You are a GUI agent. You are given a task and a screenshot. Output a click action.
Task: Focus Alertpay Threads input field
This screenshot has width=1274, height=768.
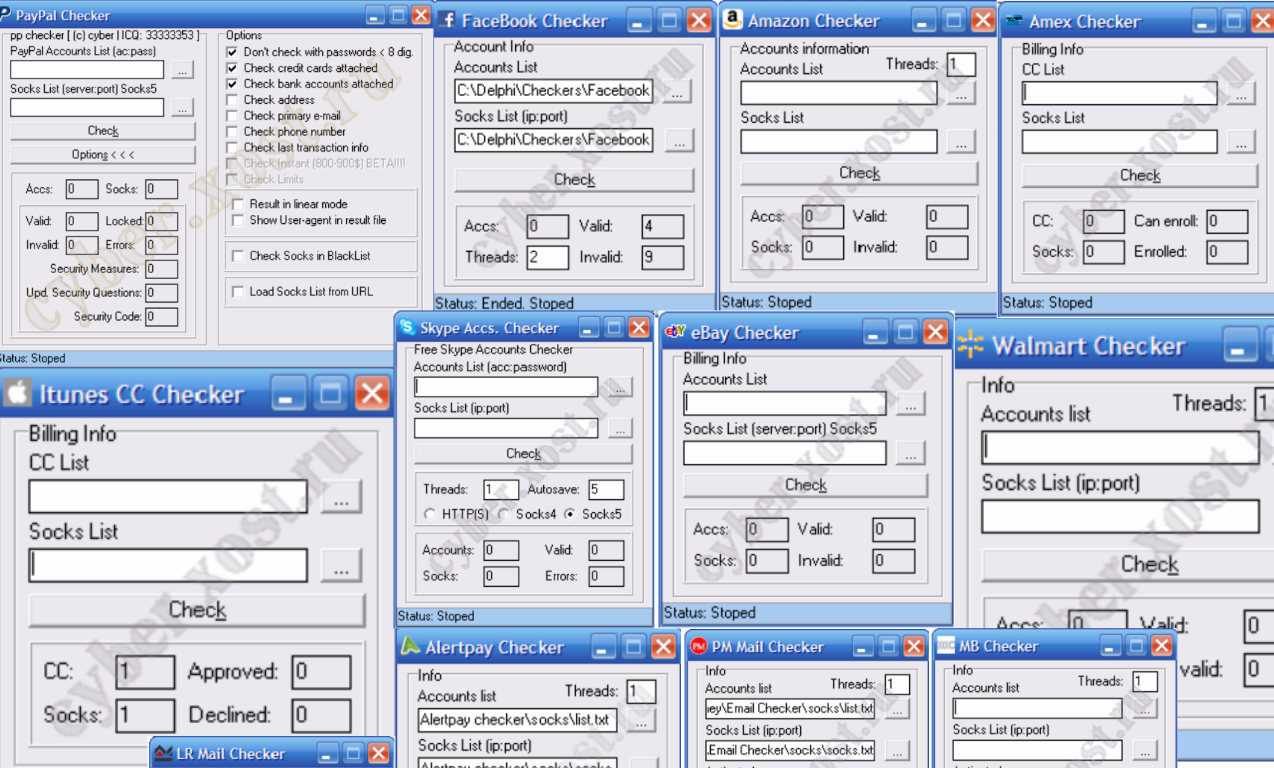point(641,691)
